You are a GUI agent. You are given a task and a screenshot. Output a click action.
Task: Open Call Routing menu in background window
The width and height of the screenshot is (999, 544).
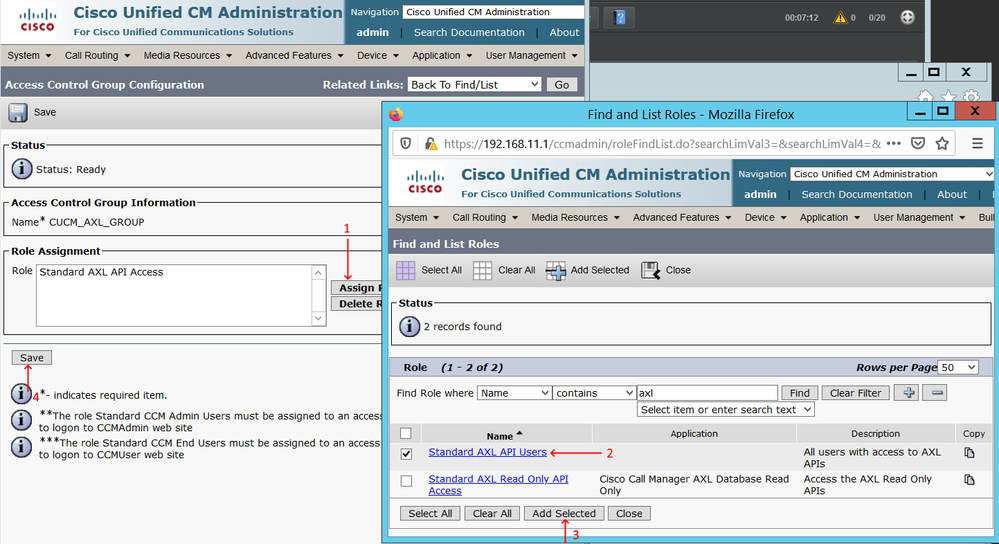[x=97, y=55]
